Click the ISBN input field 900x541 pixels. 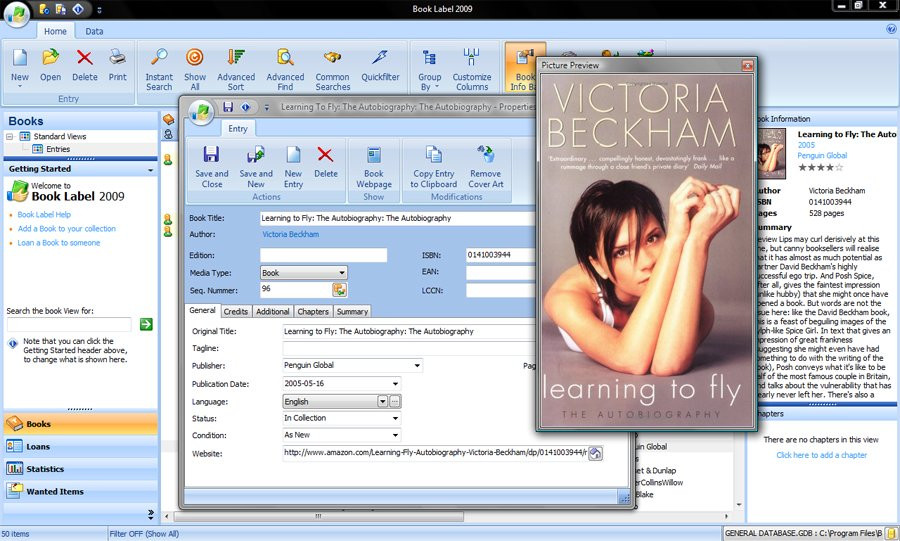coord(501,255)
